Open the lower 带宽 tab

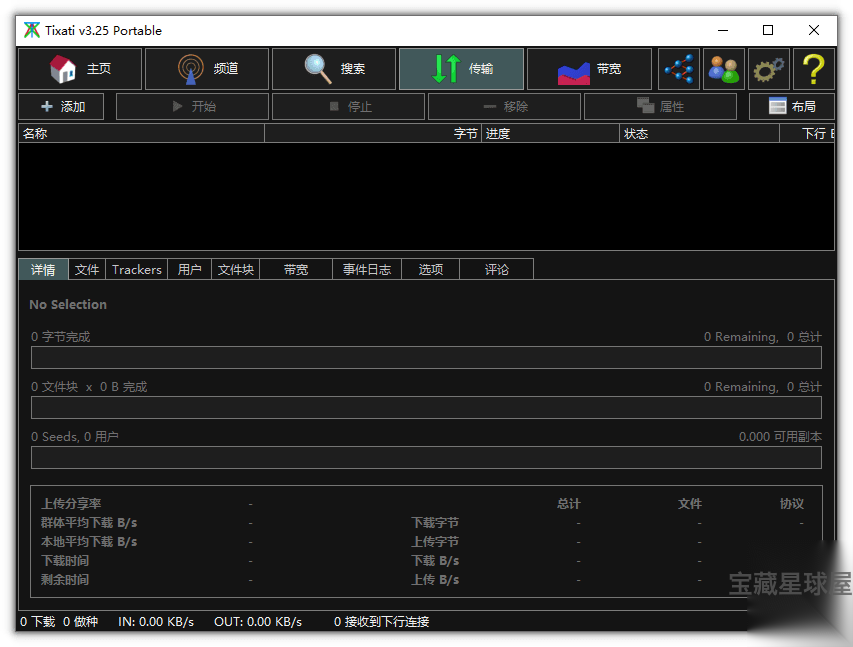[x=296, y=269]
